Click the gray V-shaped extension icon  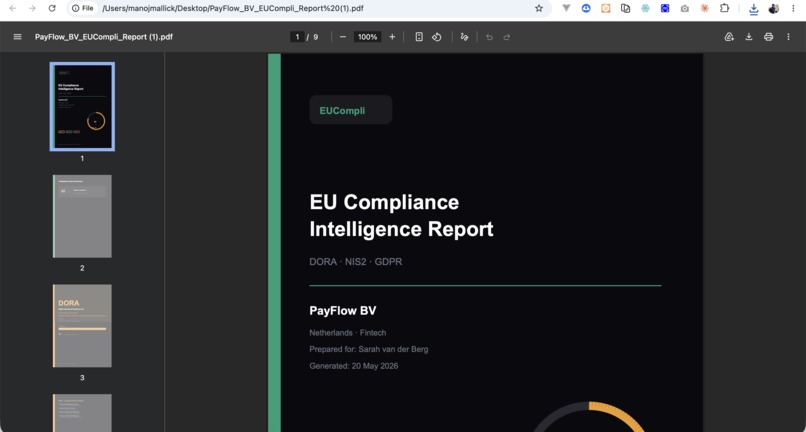tap(566, 8)
